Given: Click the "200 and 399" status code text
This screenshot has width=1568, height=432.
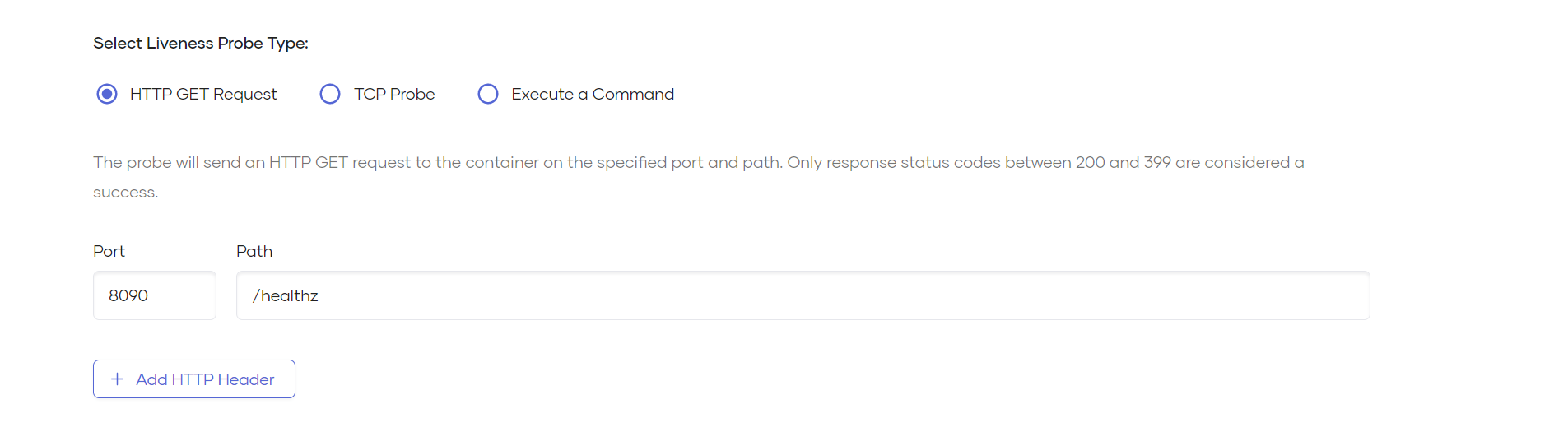Looking at the screenshot, I should point(1123,162).
